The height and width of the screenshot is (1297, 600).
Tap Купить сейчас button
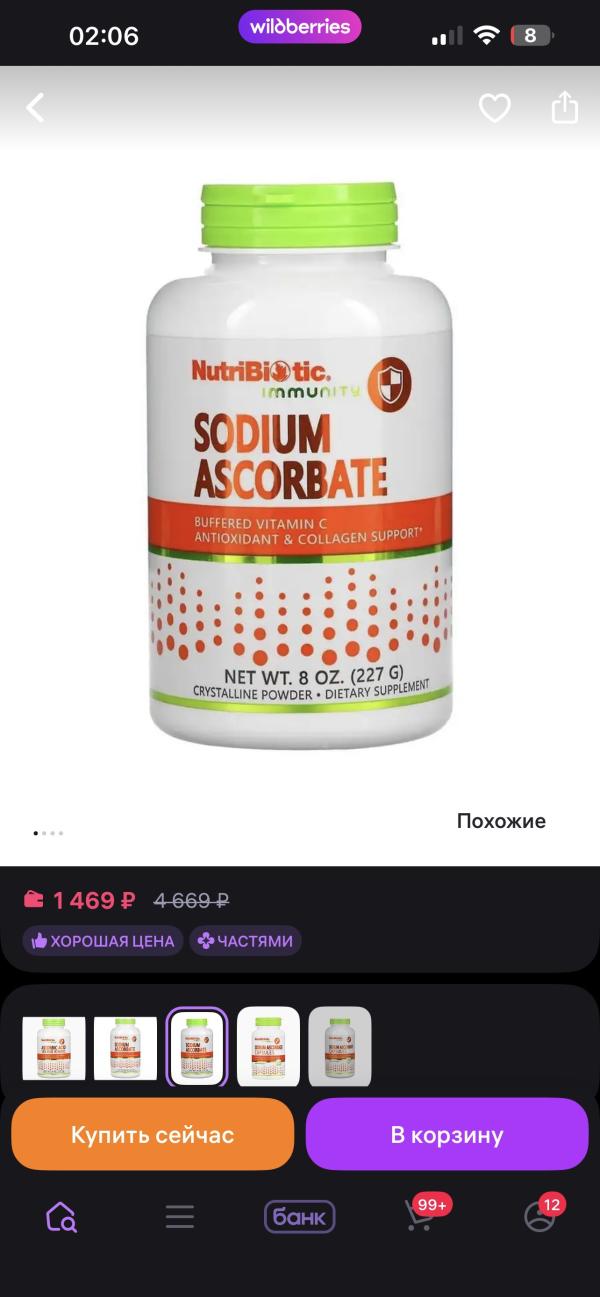tap(152, 1134)
